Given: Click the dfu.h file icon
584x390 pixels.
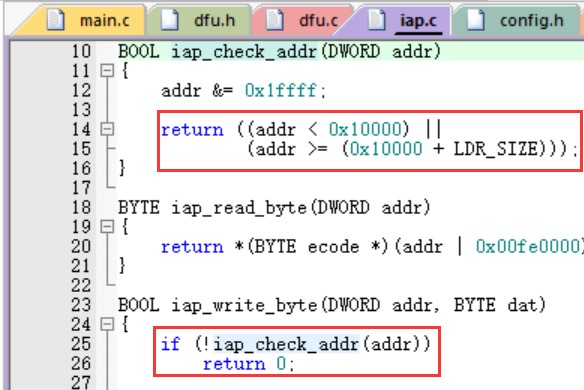Looking at the screenshot, I should pyautogui.click(x=169, y=20).
